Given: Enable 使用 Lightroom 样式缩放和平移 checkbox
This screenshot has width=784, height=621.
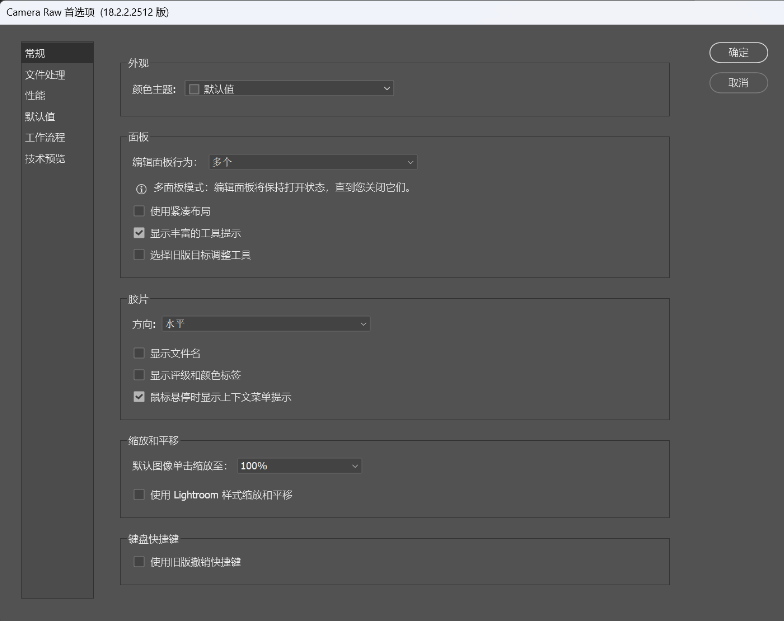Looking at the screenshot, I should point(139,494).
